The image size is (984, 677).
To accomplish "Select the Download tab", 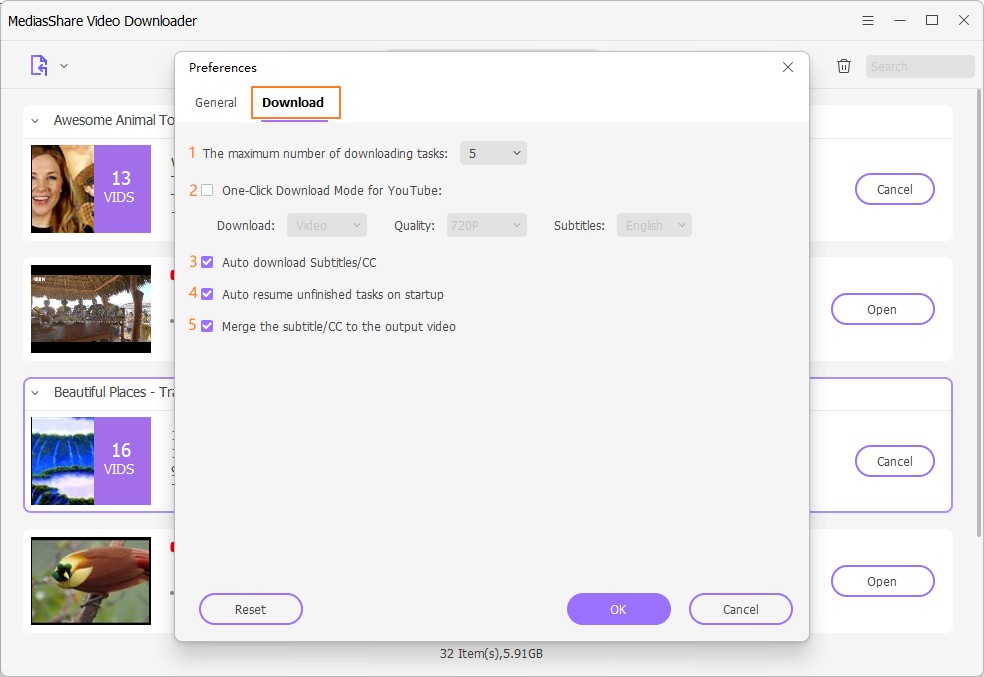I will tap(293, 103).
